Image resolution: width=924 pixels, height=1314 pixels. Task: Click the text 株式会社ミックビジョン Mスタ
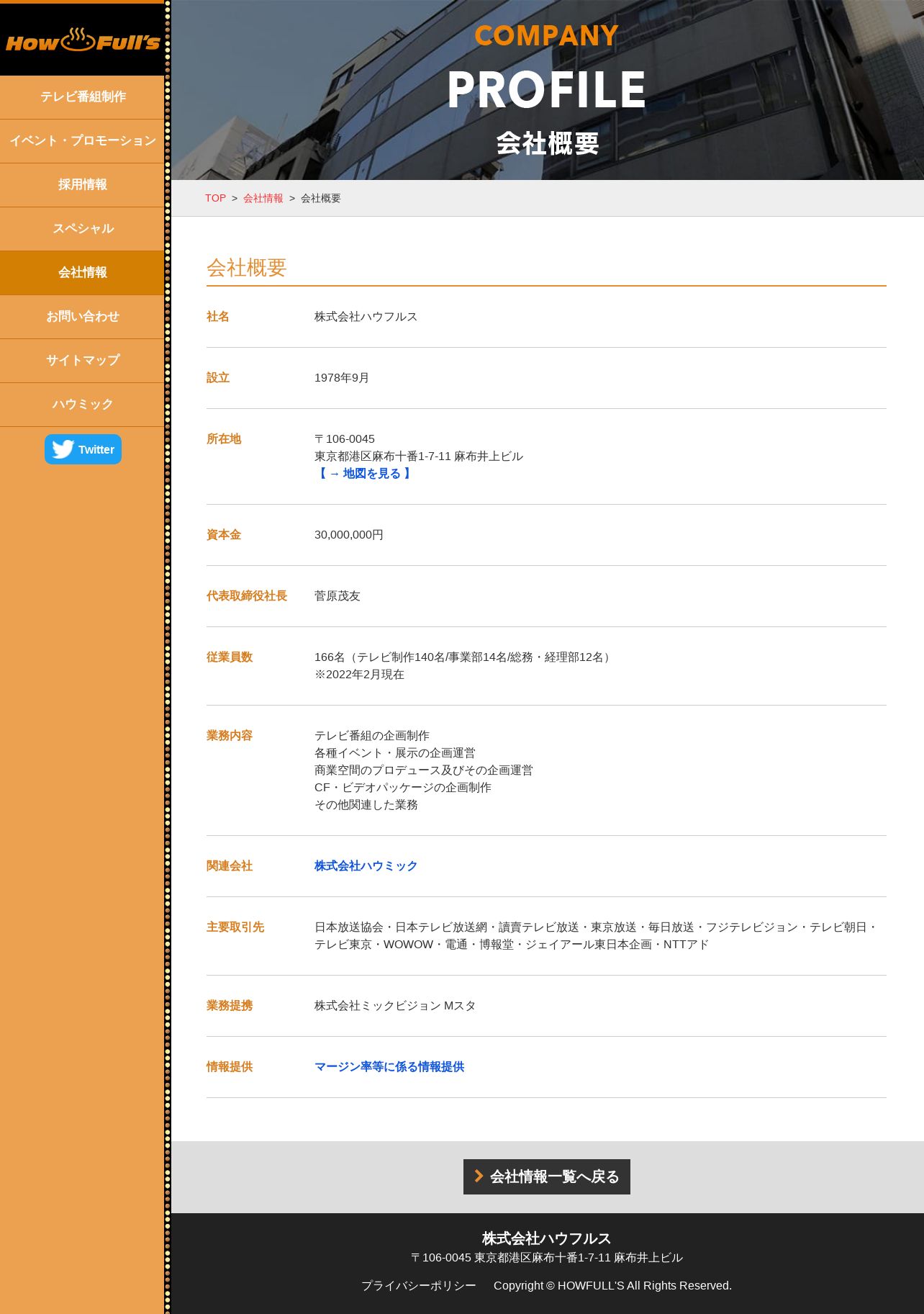point(395,1006)
